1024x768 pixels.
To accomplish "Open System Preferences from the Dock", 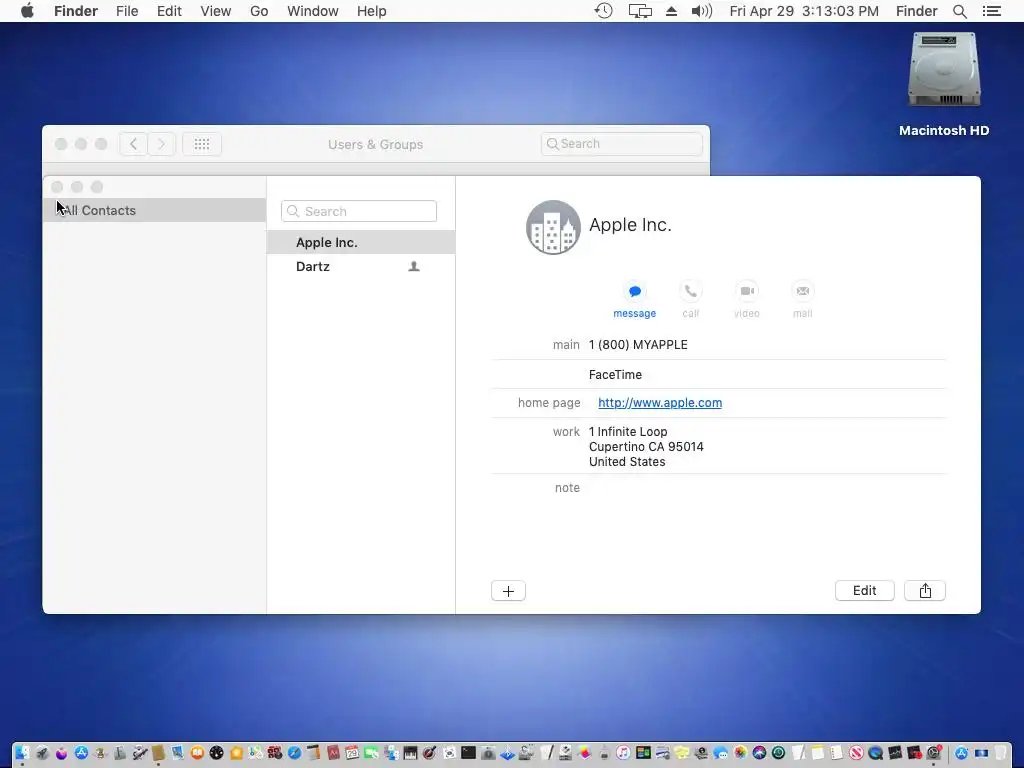I will tap(934, 753).
